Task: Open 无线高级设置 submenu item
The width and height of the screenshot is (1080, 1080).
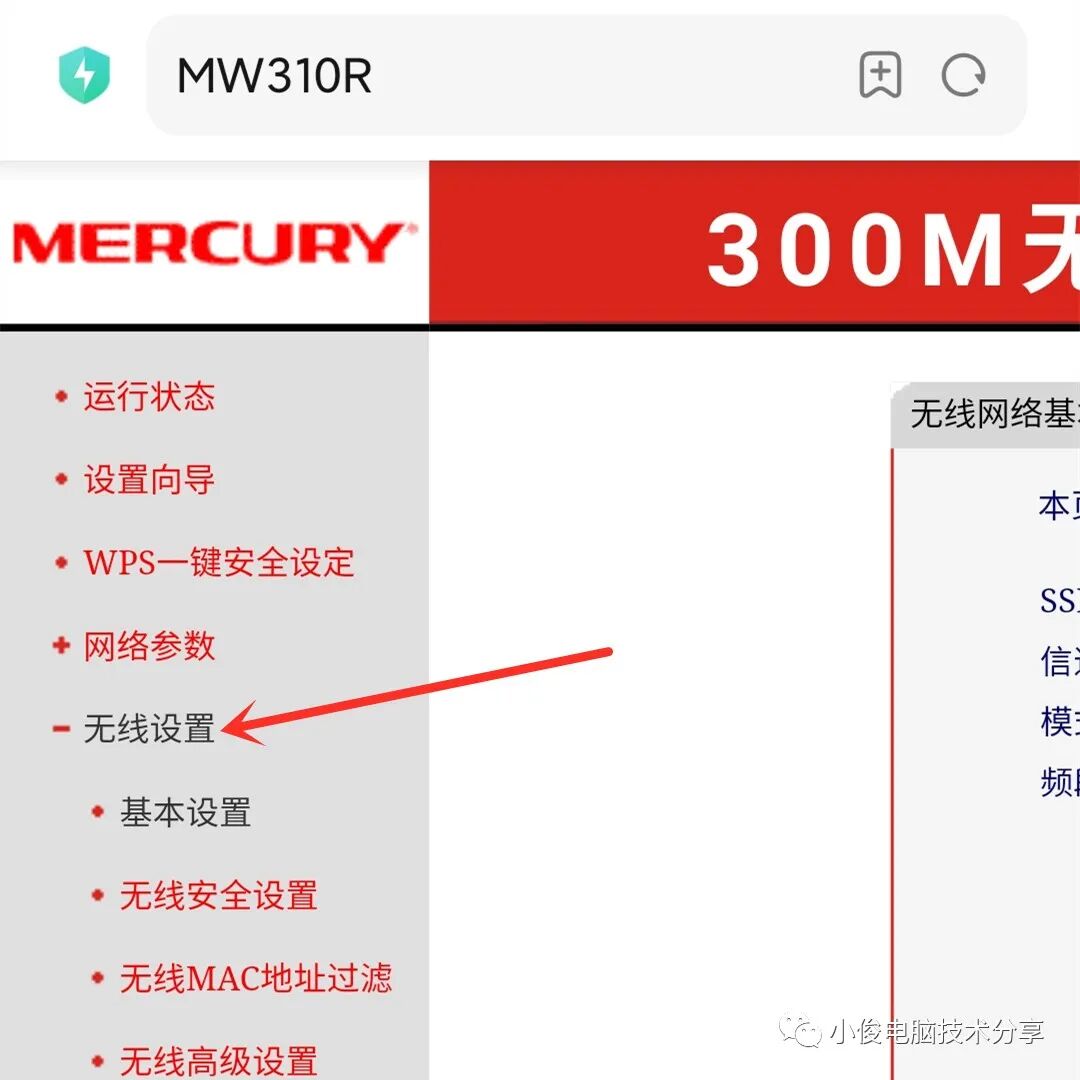Action: coord(219,1061)
